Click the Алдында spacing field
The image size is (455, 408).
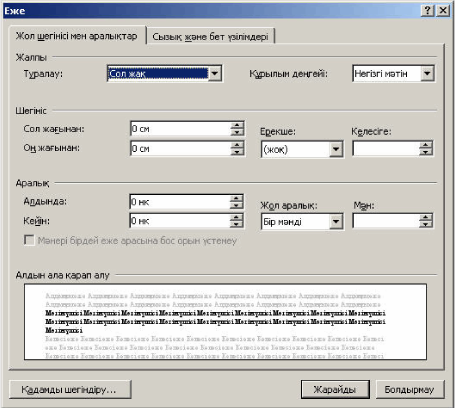pos(180,202)
